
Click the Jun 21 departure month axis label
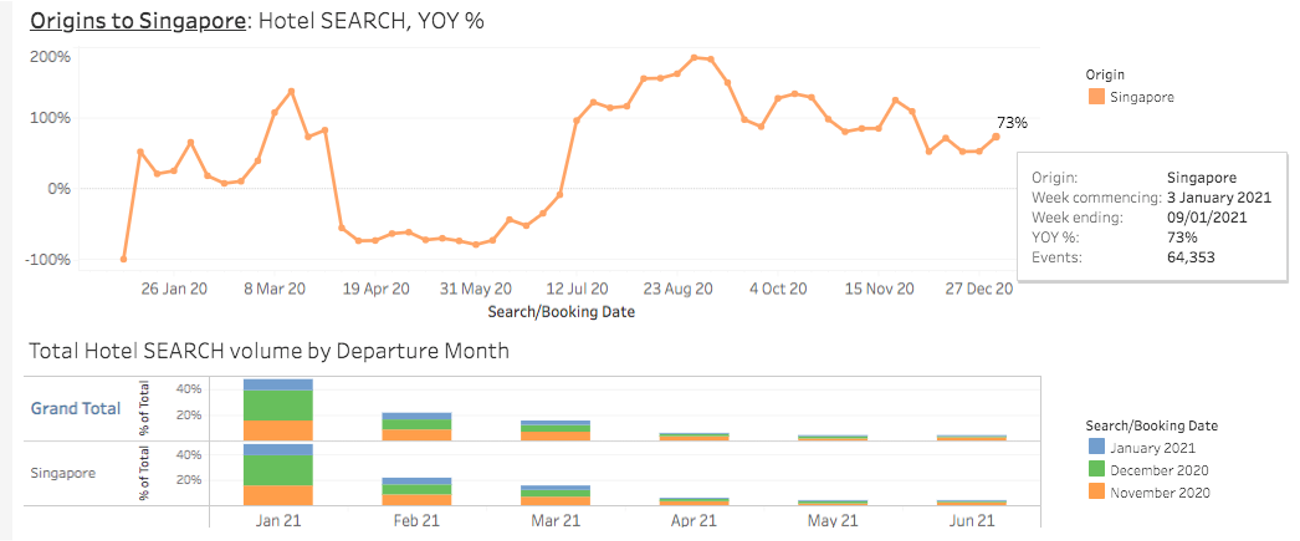(x=971, y=521)
